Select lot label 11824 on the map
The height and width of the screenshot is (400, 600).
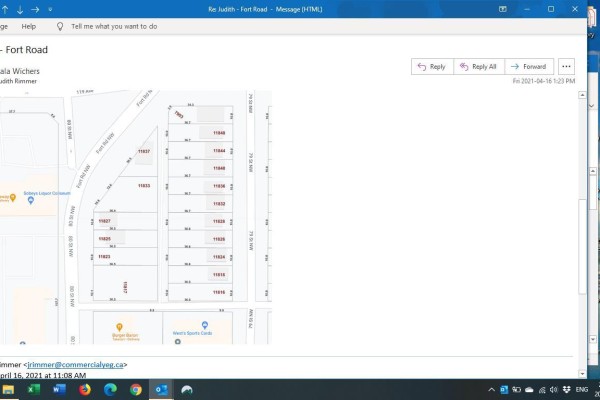pos(219,257)
